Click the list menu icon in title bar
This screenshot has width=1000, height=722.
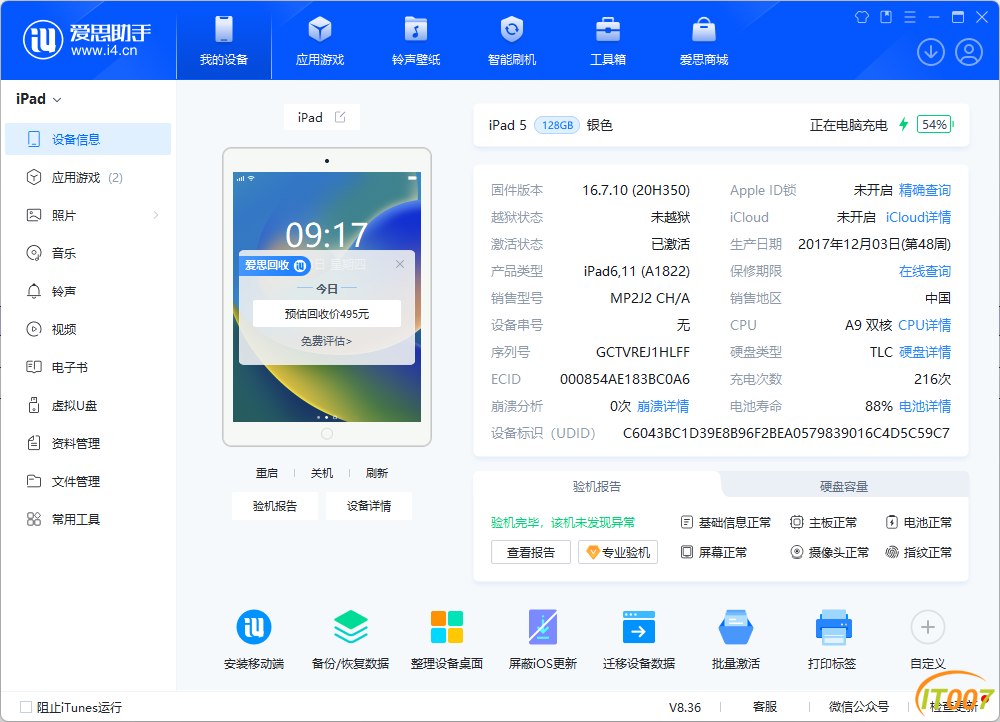click(x=910, y=17)
